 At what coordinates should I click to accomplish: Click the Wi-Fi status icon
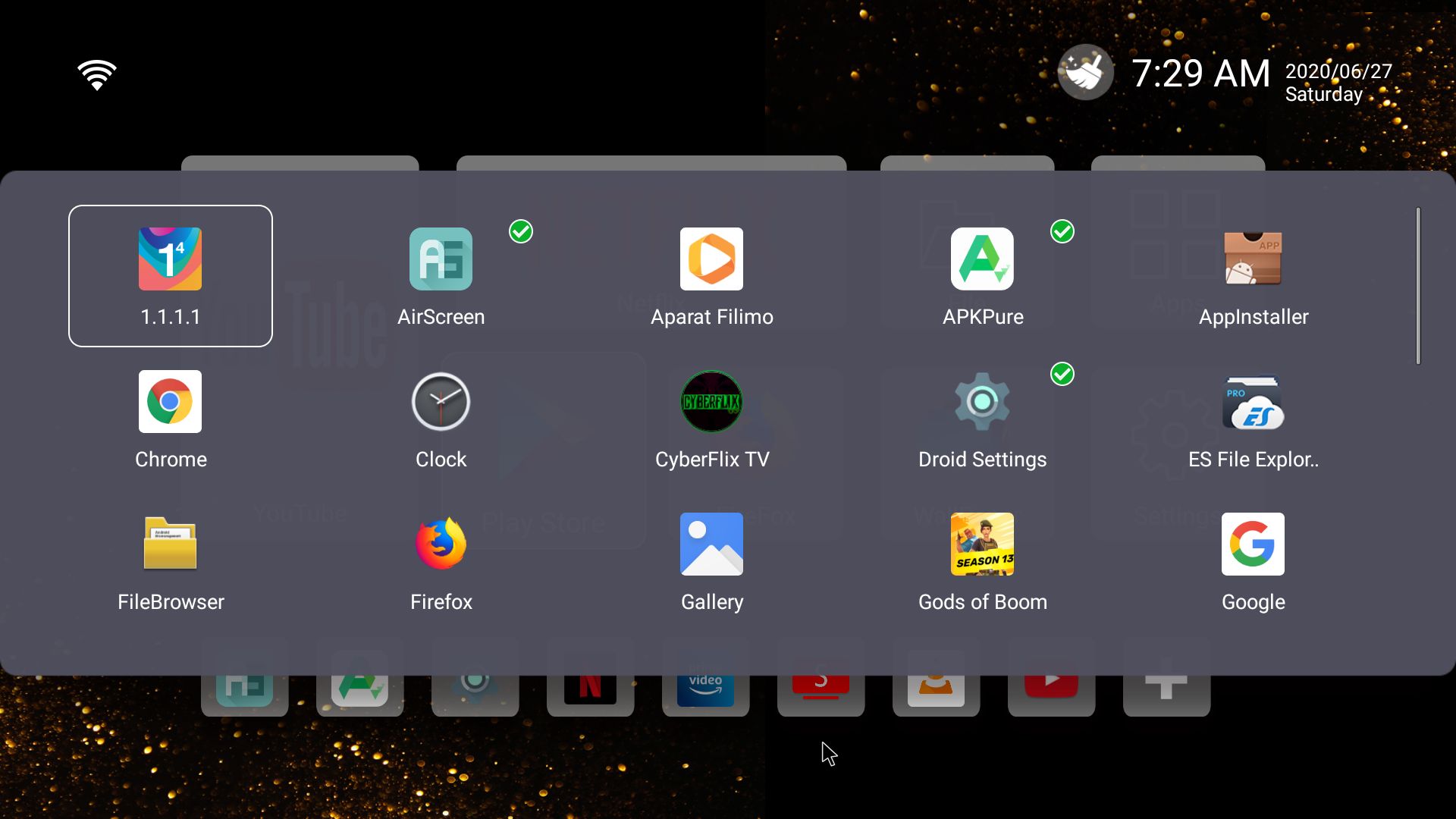97,74
